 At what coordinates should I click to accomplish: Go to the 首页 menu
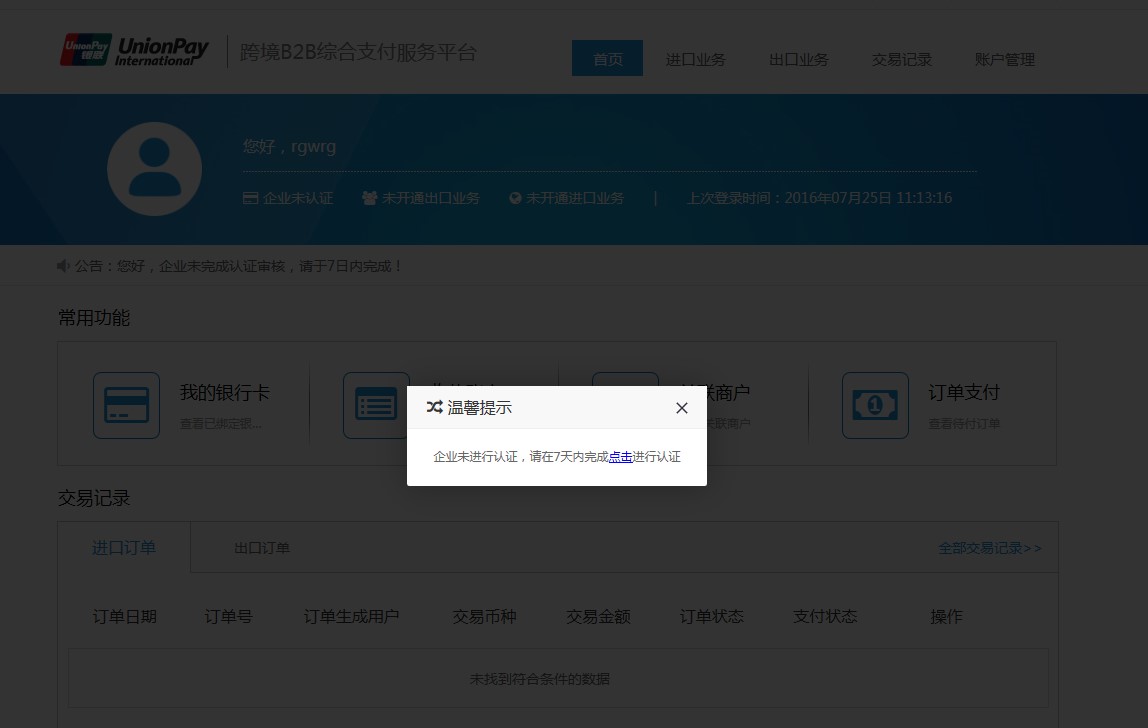(x=607, y=58)
